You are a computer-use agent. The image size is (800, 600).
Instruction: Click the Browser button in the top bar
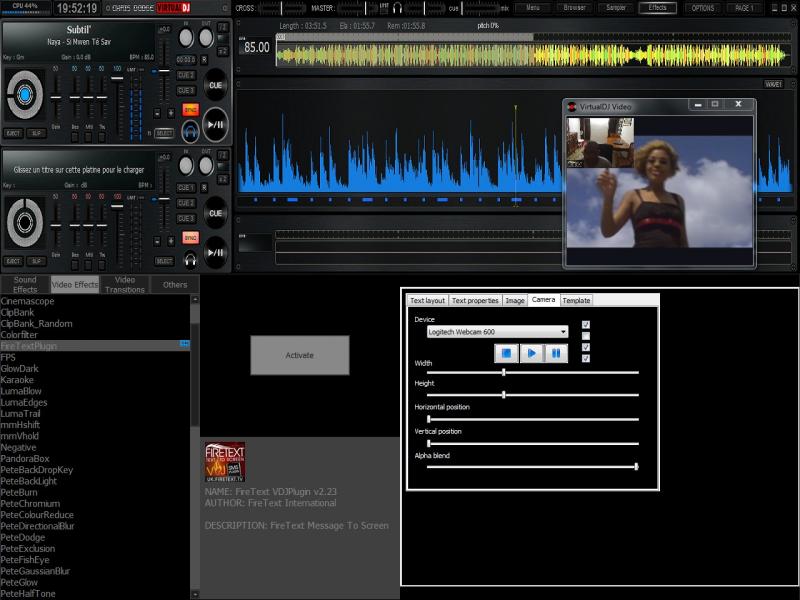574,8
